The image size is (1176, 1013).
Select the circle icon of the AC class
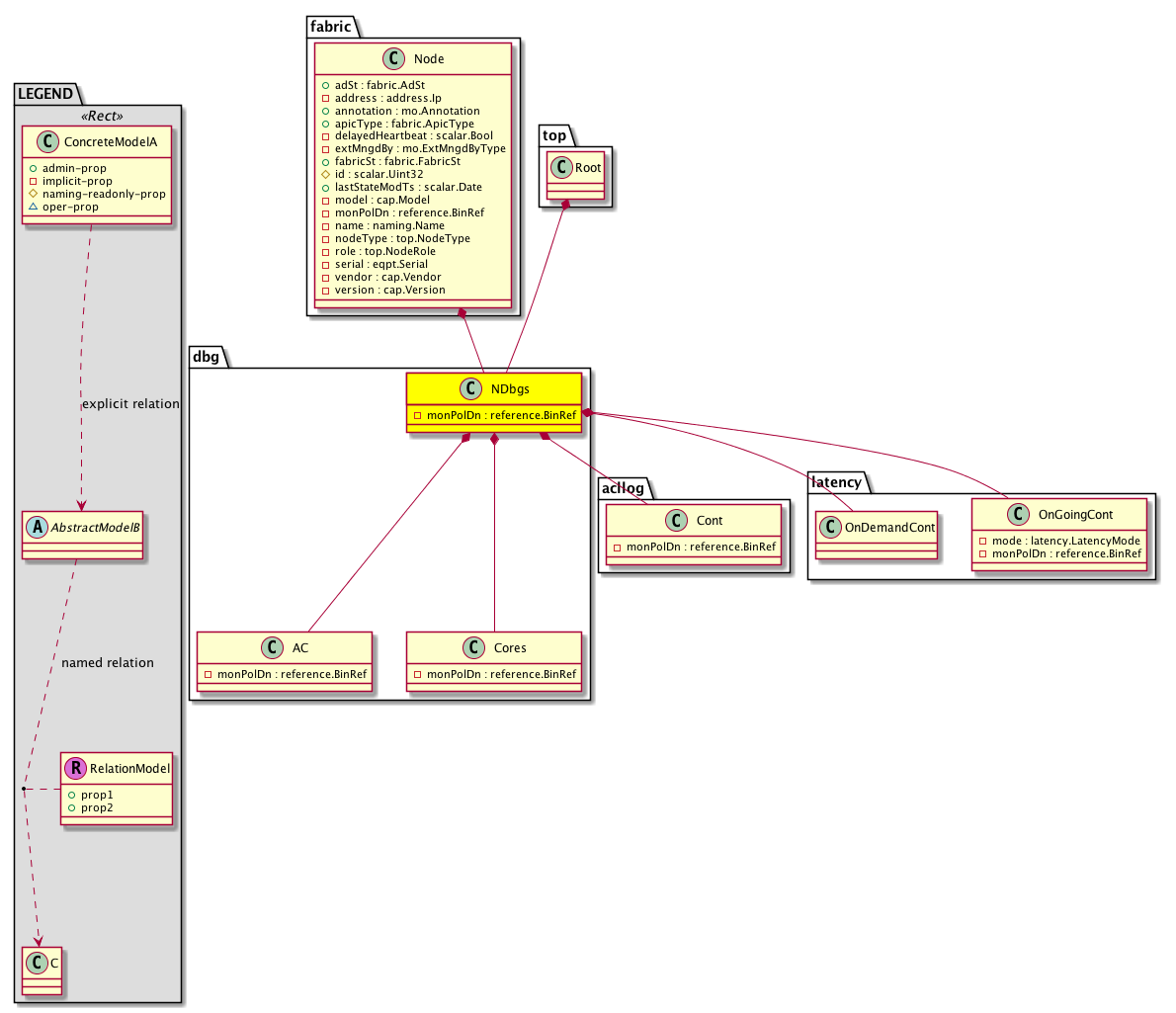[273, 648]
